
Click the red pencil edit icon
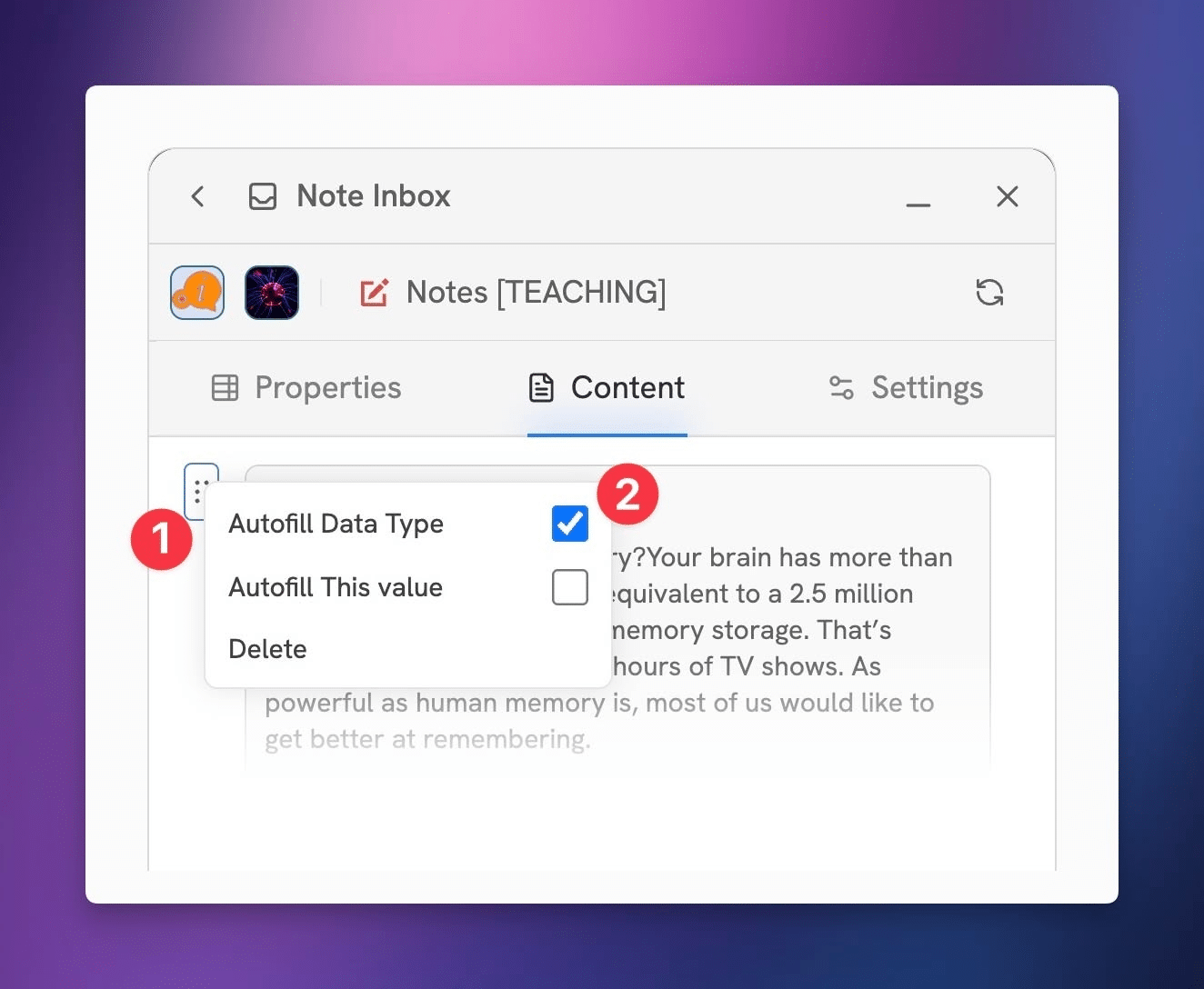coord(375,293)
